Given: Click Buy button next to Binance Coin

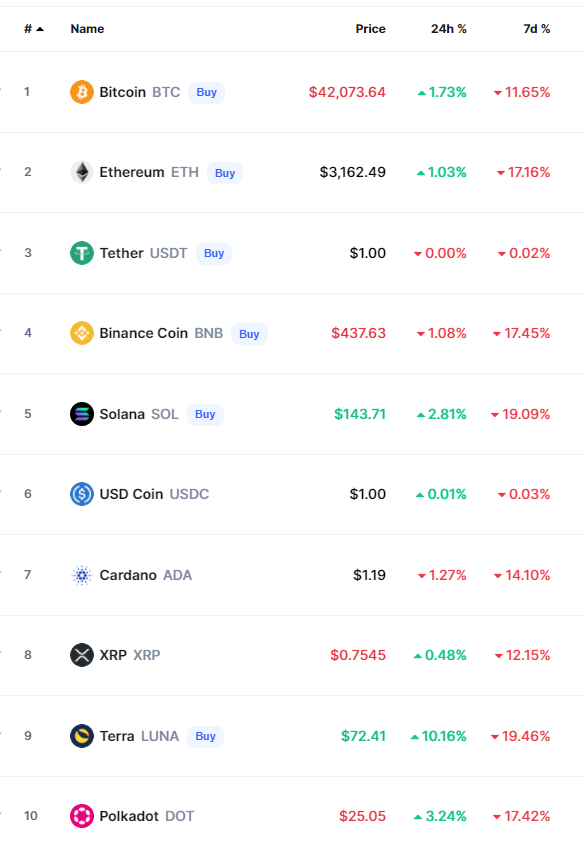Looking at the screenshot, I should 249,334.
